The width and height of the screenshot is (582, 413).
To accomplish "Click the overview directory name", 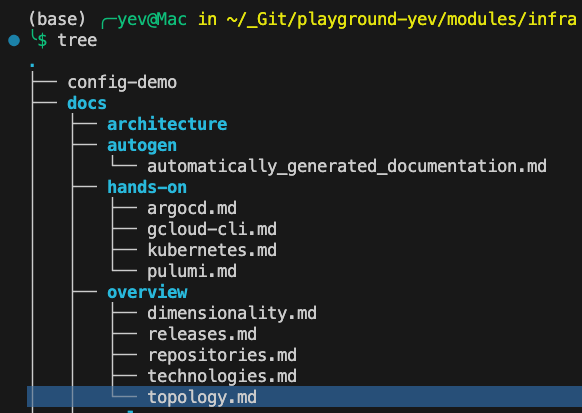I will (x=147, y=292).
